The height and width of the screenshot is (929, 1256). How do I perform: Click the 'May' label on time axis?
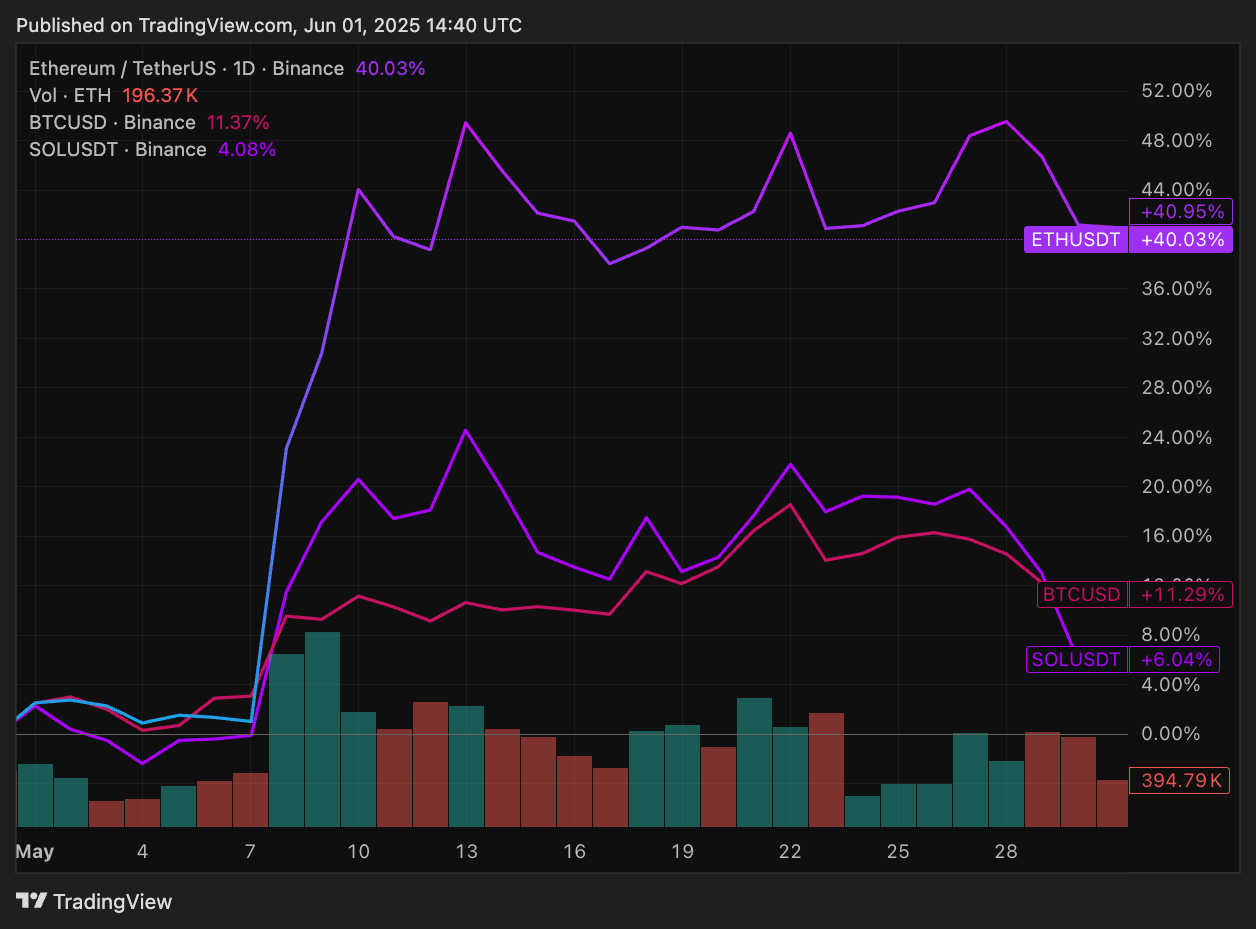[x=35, y=852]
